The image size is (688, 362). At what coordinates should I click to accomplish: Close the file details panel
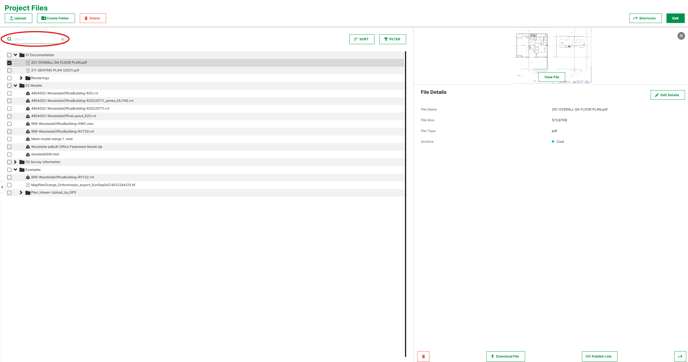681,36
